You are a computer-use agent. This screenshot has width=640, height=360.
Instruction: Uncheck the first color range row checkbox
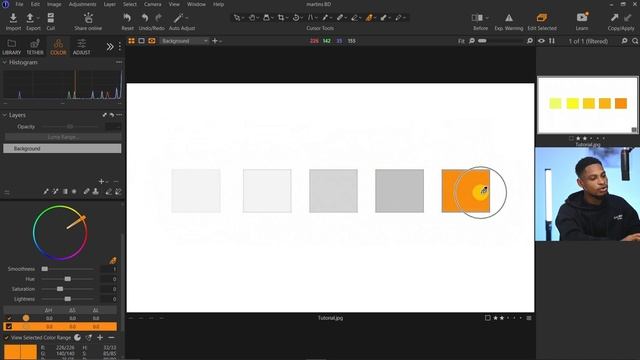point(9,318)
